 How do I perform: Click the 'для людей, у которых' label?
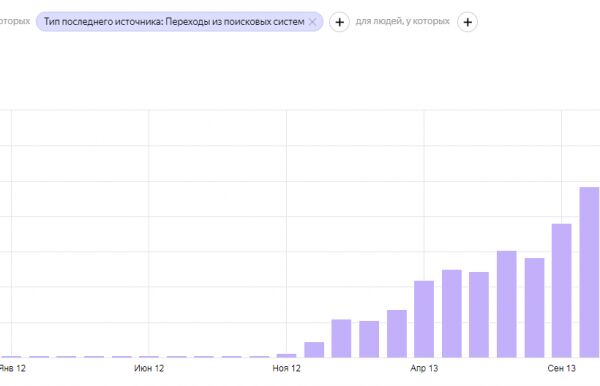(x=403, y=21)
